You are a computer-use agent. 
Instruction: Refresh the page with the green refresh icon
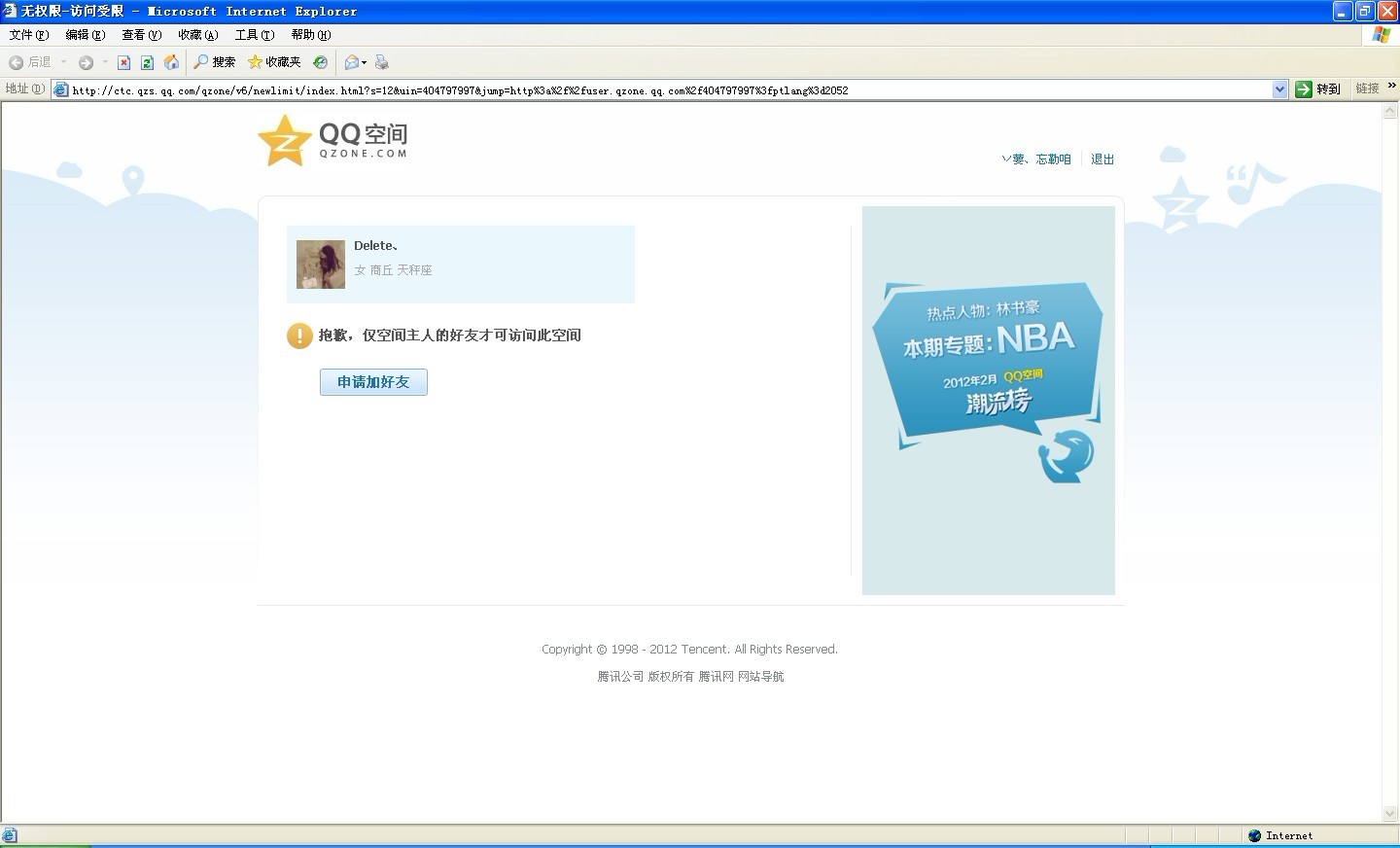(147, 62)
